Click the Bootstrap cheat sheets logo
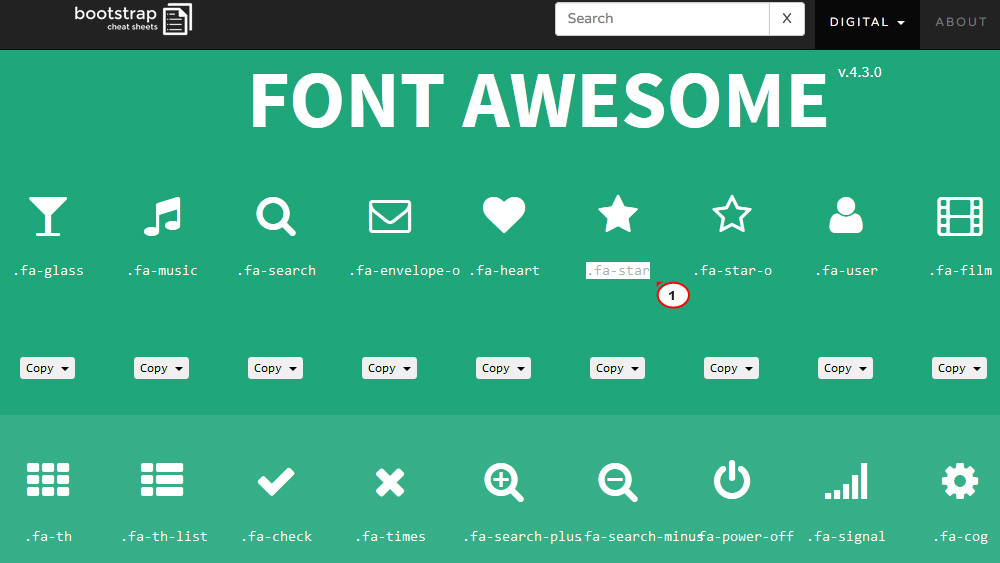The width and height of the screenshot is (1000, 563). (133, 19)
